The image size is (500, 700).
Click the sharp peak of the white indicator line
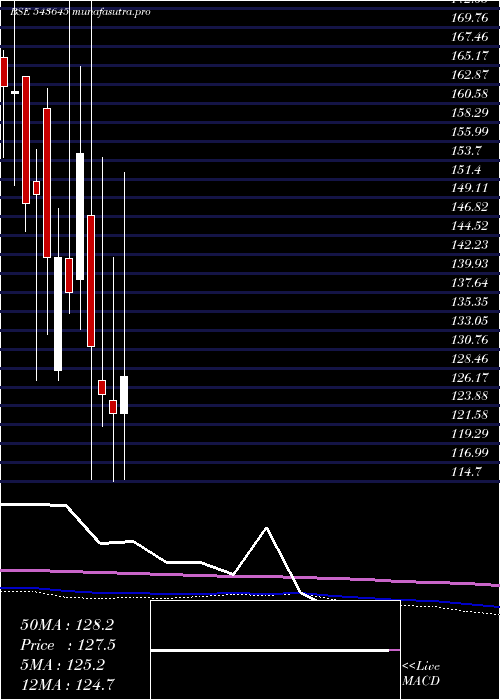click(267, 528)
